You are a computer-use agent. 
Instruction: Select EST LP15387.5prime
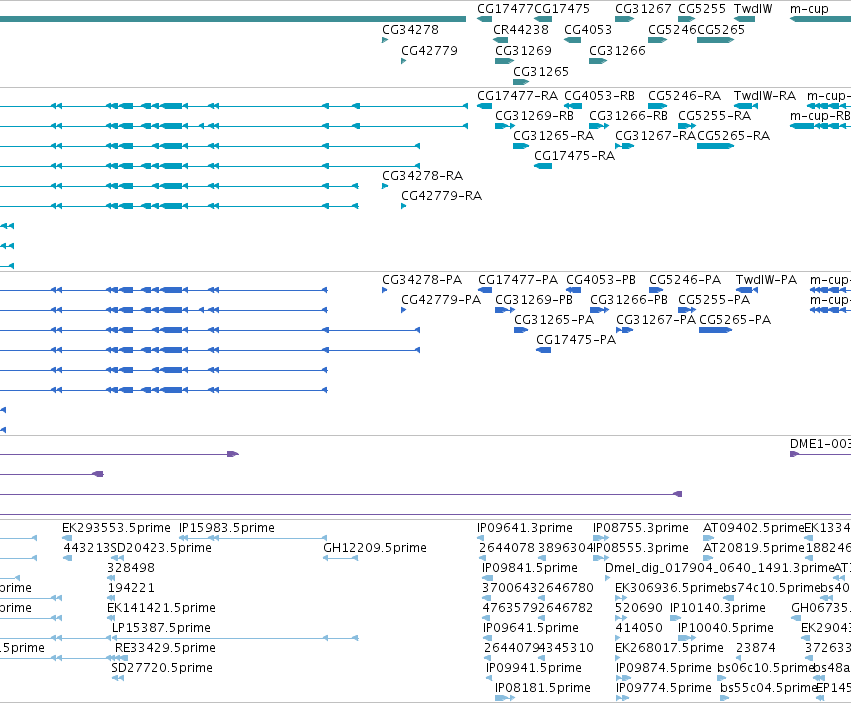pos(161,628)
